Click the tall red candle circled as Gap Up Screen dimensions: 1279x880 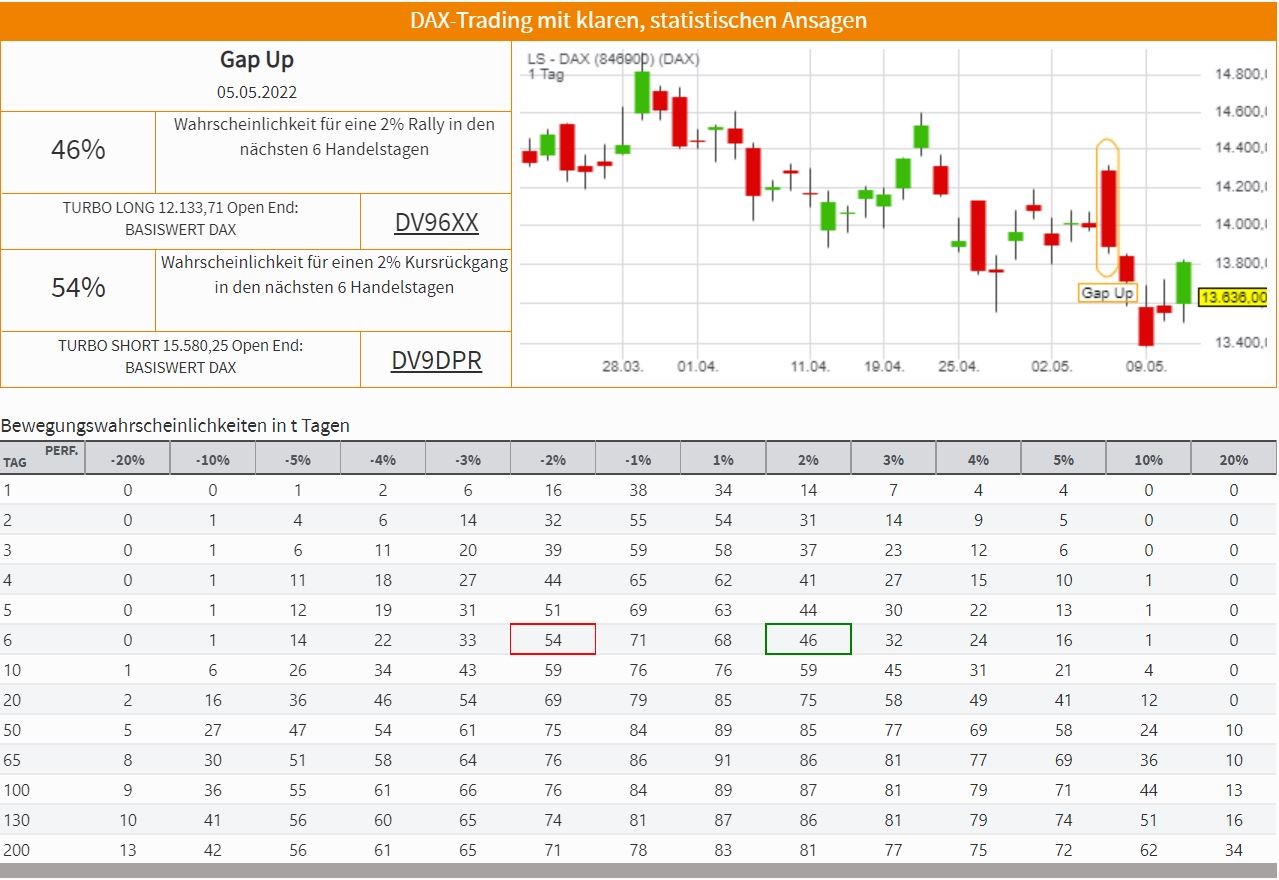point(1108,208)
